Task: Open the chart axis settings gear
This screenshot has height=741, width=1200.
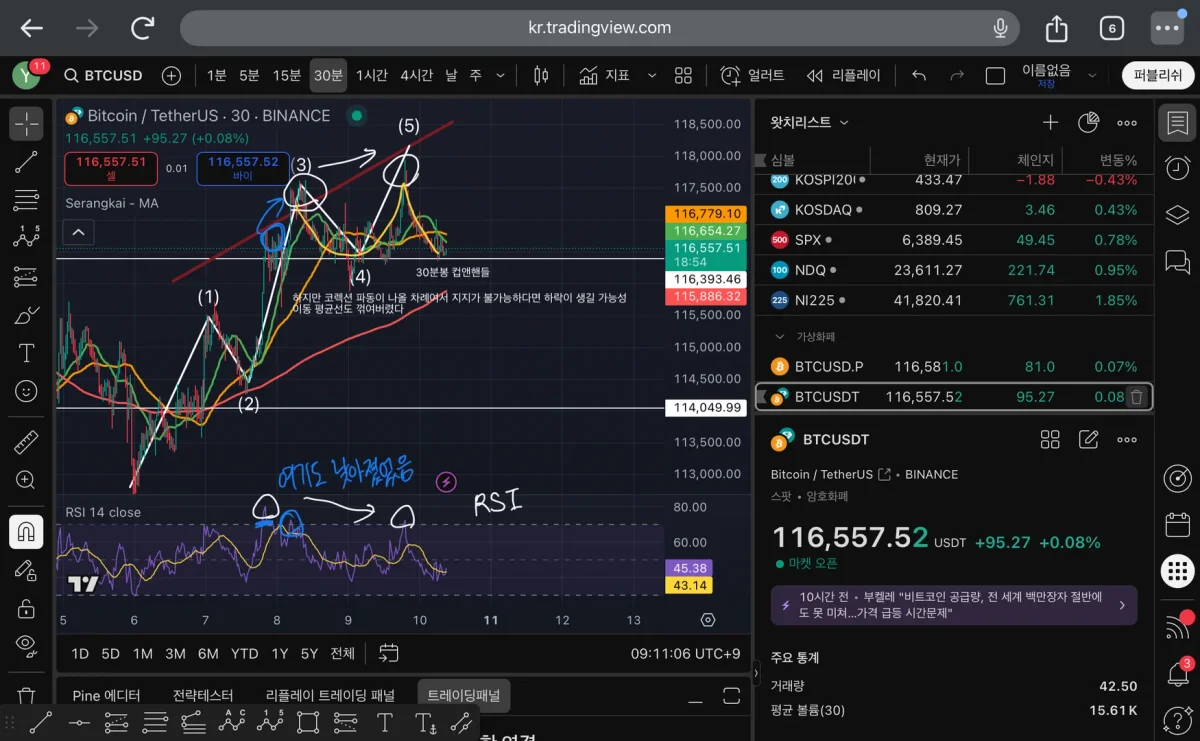Action: point(708,620)
